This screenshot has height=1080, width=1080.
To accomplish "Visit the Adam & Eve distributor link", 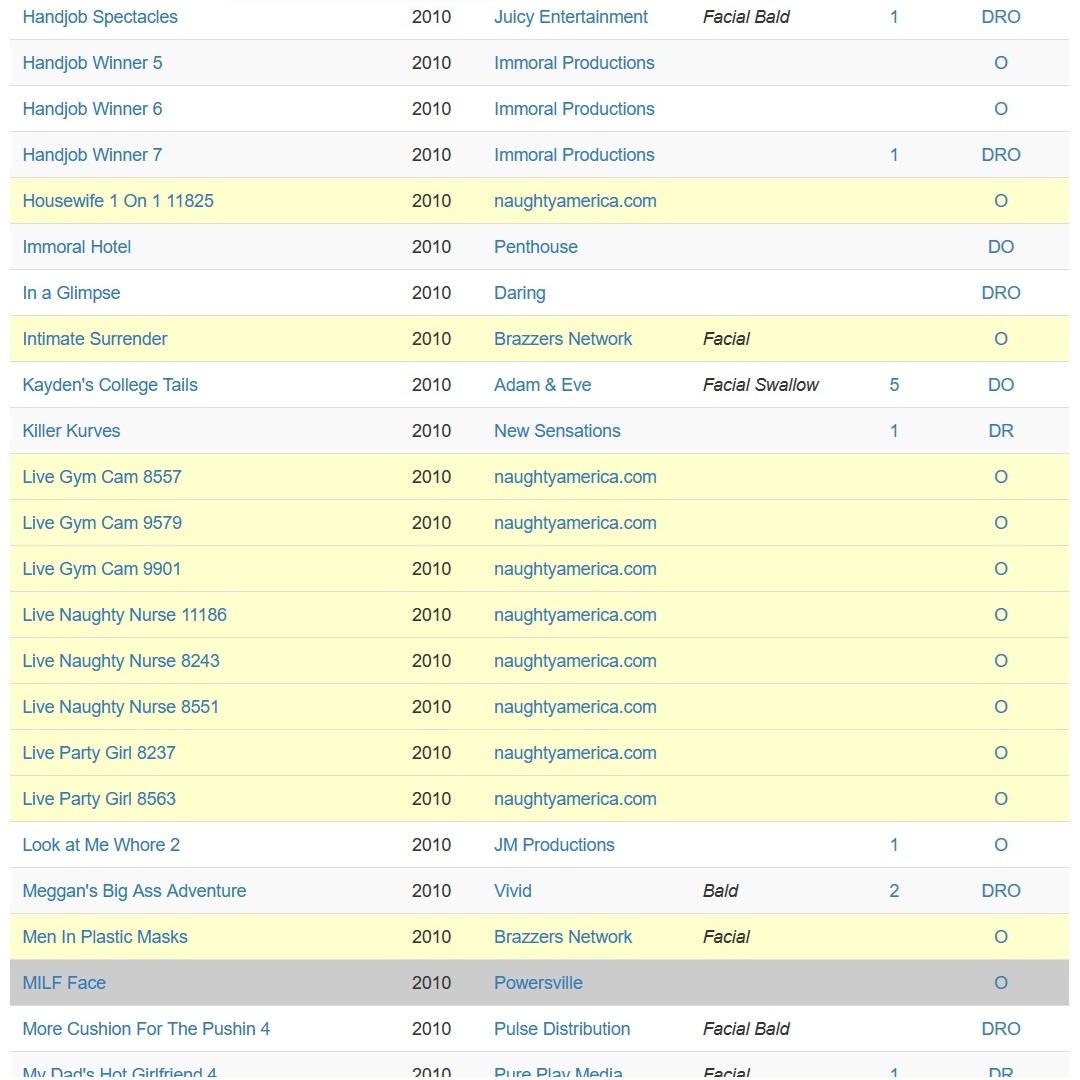I will point(542,385).
